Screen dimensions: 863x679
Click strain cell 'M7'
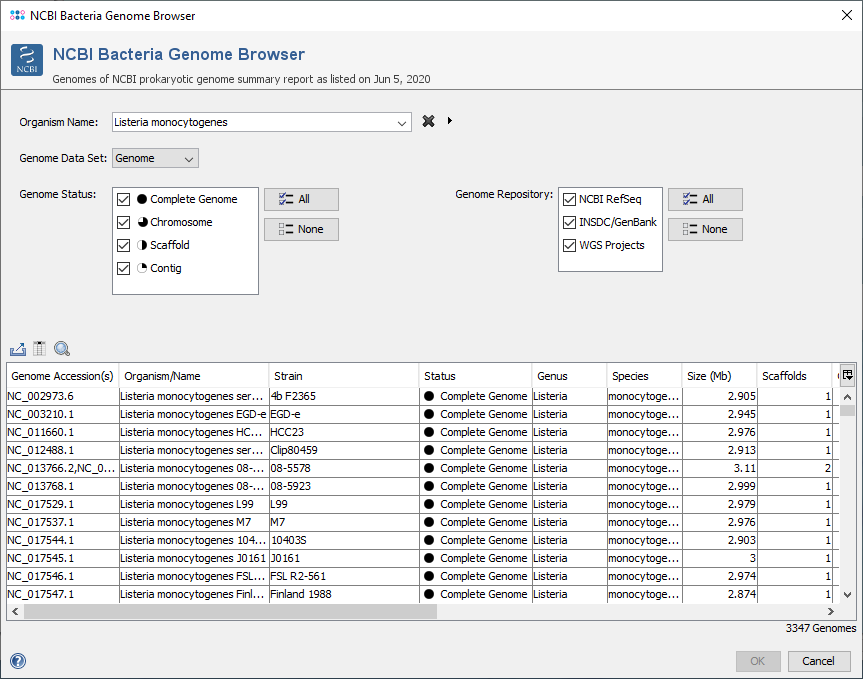point(344,522)
